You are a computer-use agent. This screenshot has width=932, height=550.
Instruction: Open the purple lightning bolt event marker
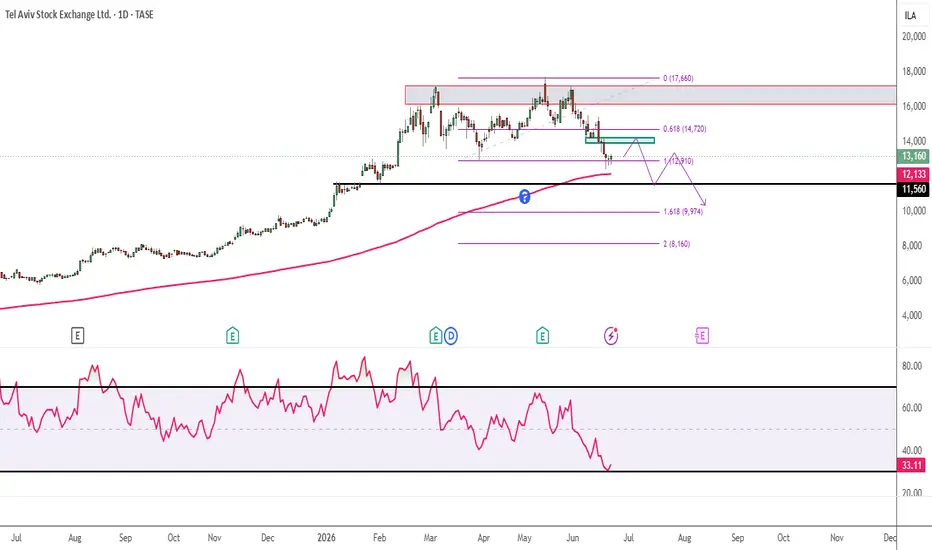tap(611, 336)
